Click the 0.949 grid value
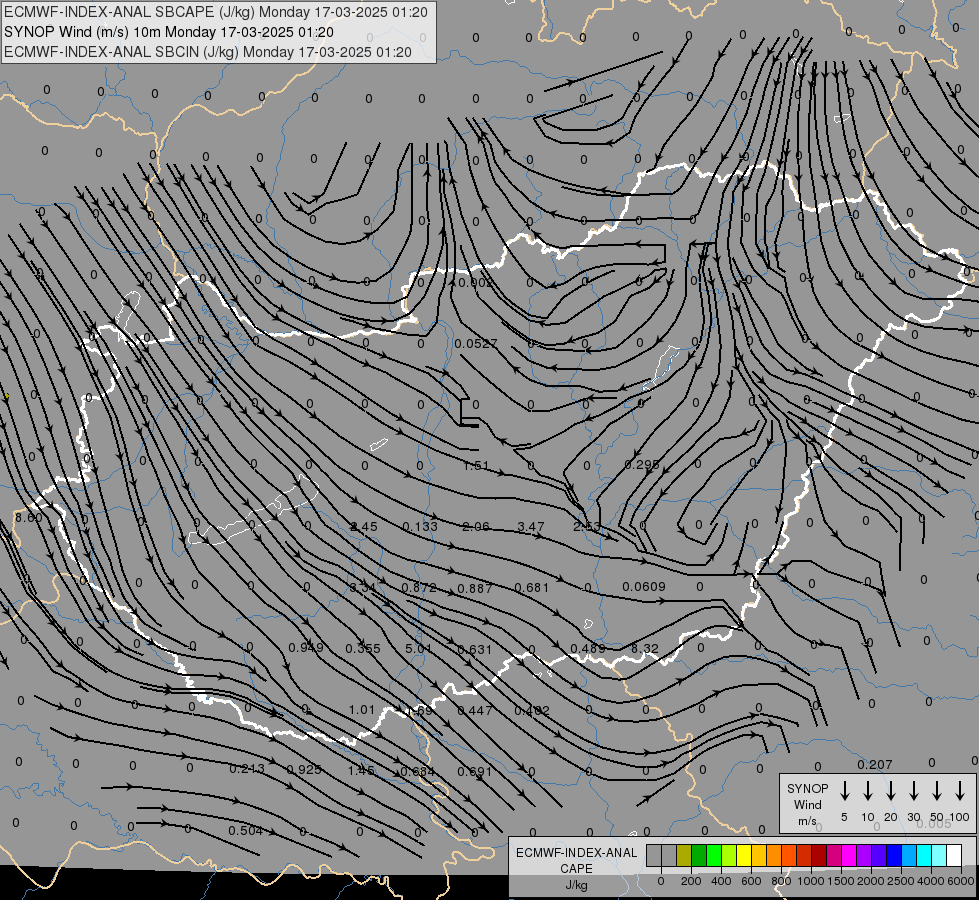 pos(306,648)
